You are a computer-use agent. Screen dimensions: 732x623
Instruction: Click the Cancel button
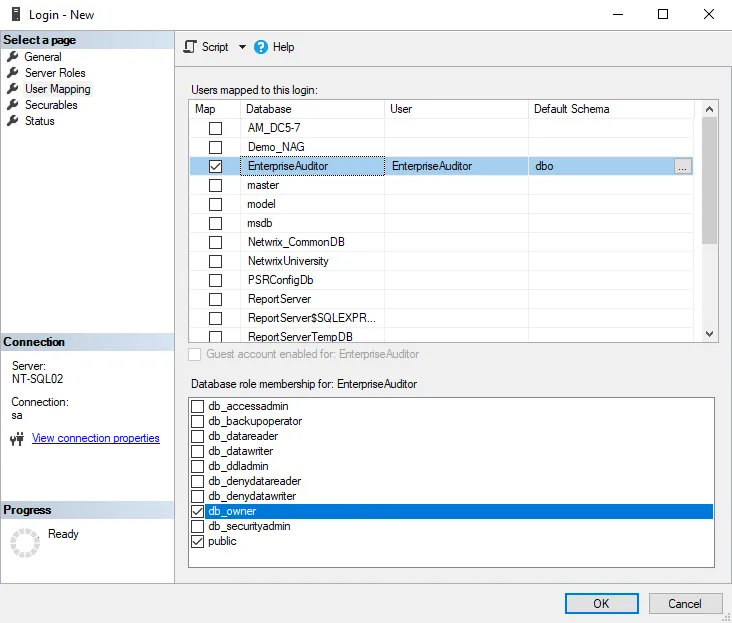pos(685,603)
